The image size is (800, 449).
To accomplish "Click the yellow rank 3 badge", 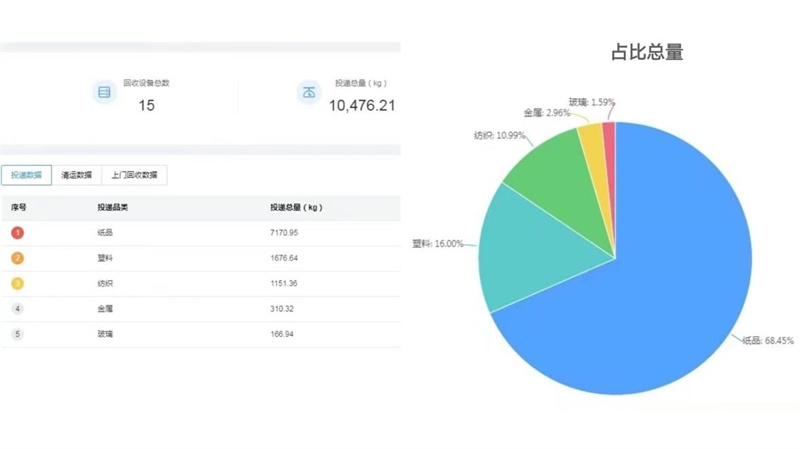I will (17, 283).
